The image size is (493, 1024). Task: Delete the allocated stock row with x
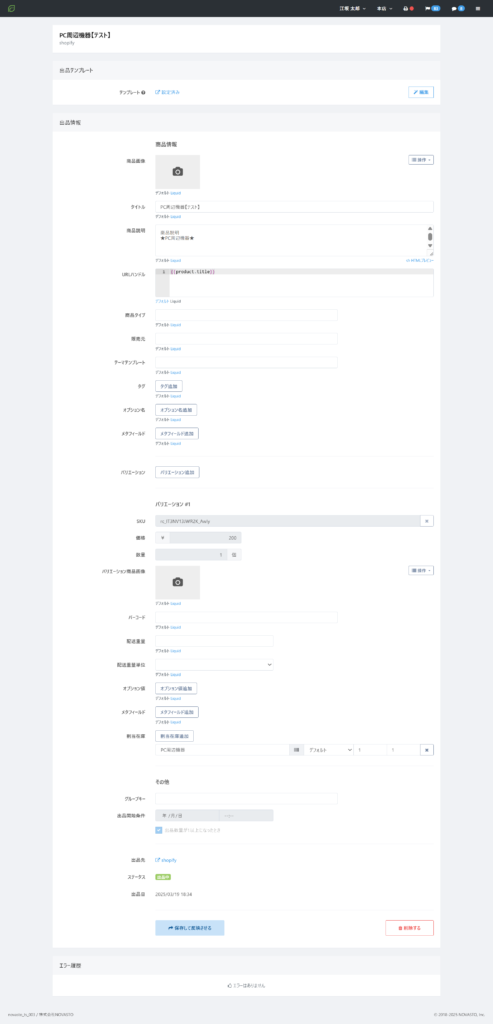point(426,750)
